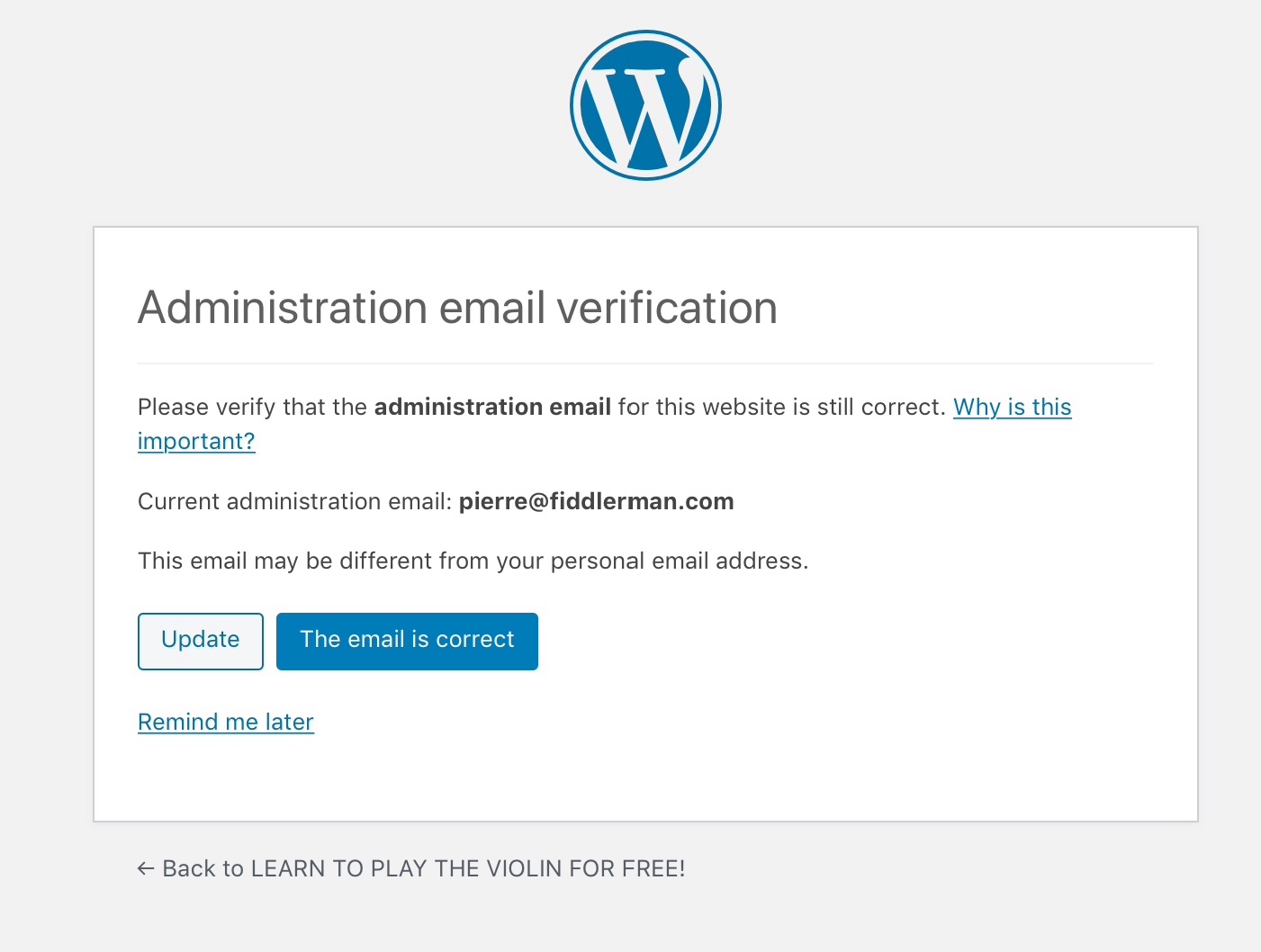Select the pierre@fiddlerman.com email text
Screen dimensions: 1261x952
[597, 501]
